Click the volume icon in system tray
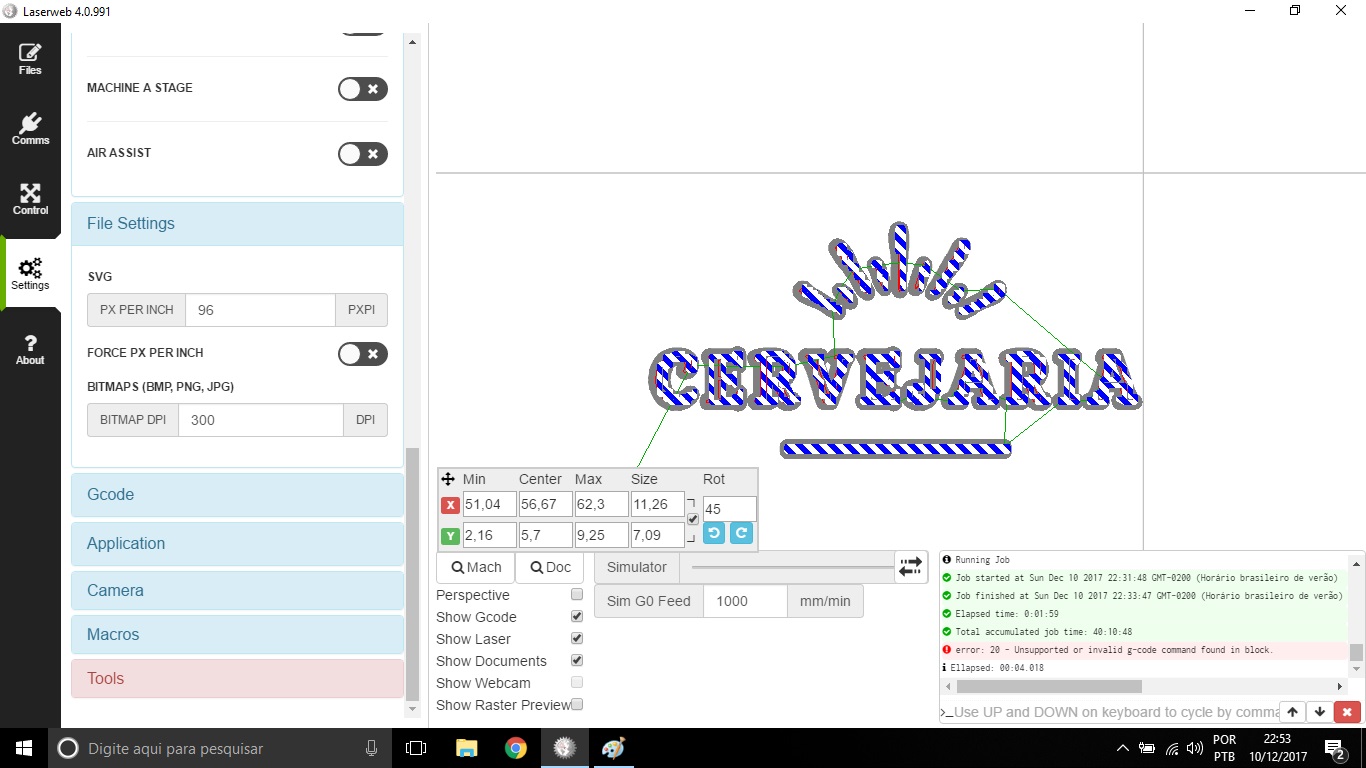1366x768 pixels. pos(1194,748)
